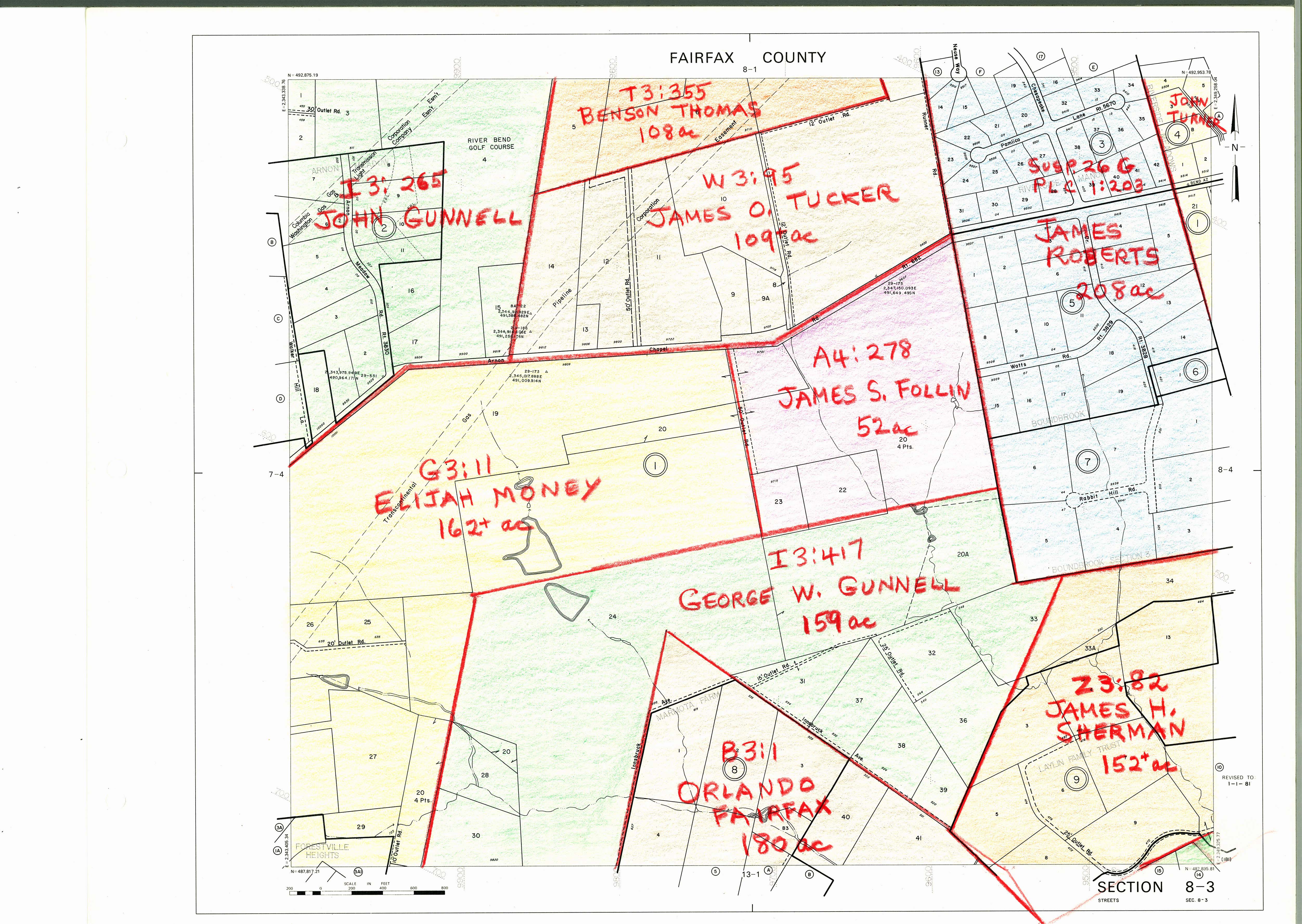Select the JAMES H. handwritten name
This screenshot has height=924, width=1302.
click(1110, 708)
